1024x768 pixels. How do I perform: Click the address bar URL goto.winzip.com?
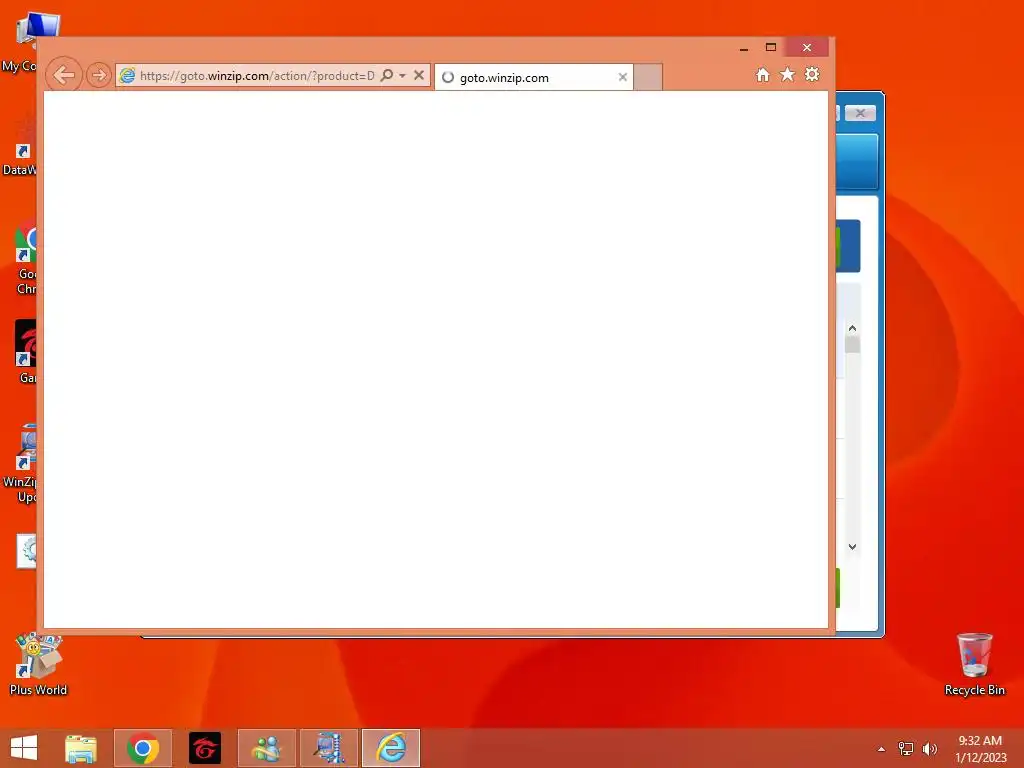click(257, 76)
